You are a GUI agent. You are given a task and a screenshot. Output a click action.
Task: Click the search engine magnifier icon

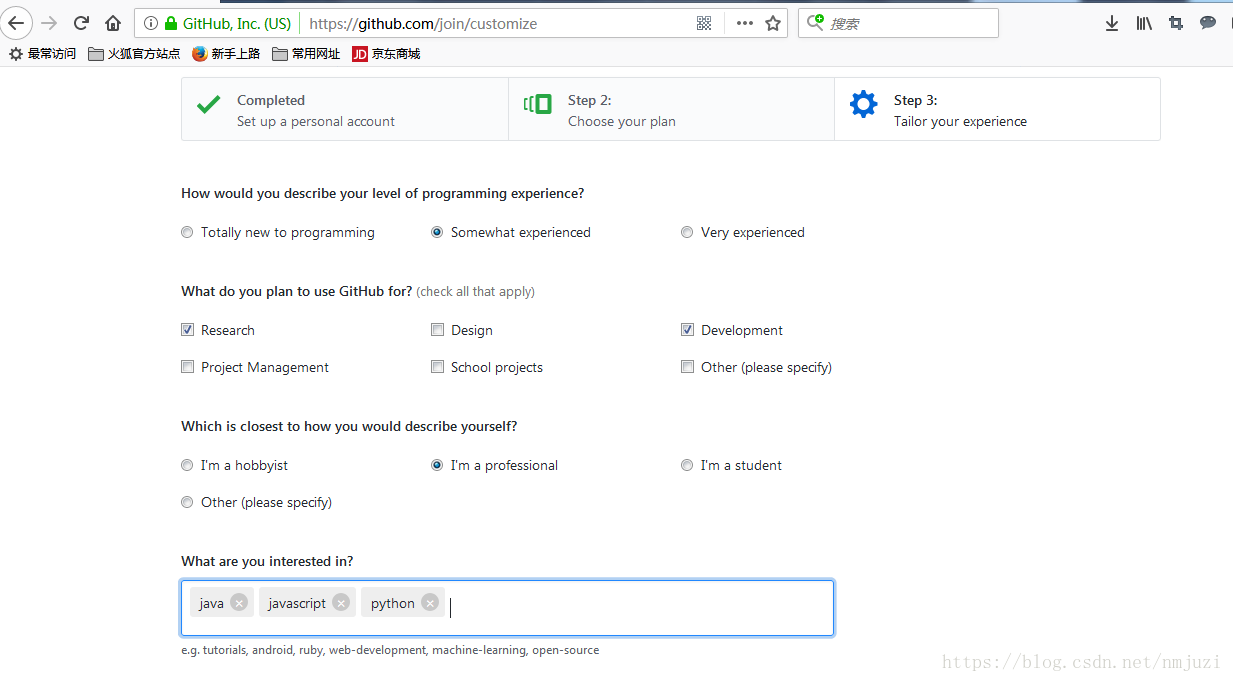[x=816, y=22]
